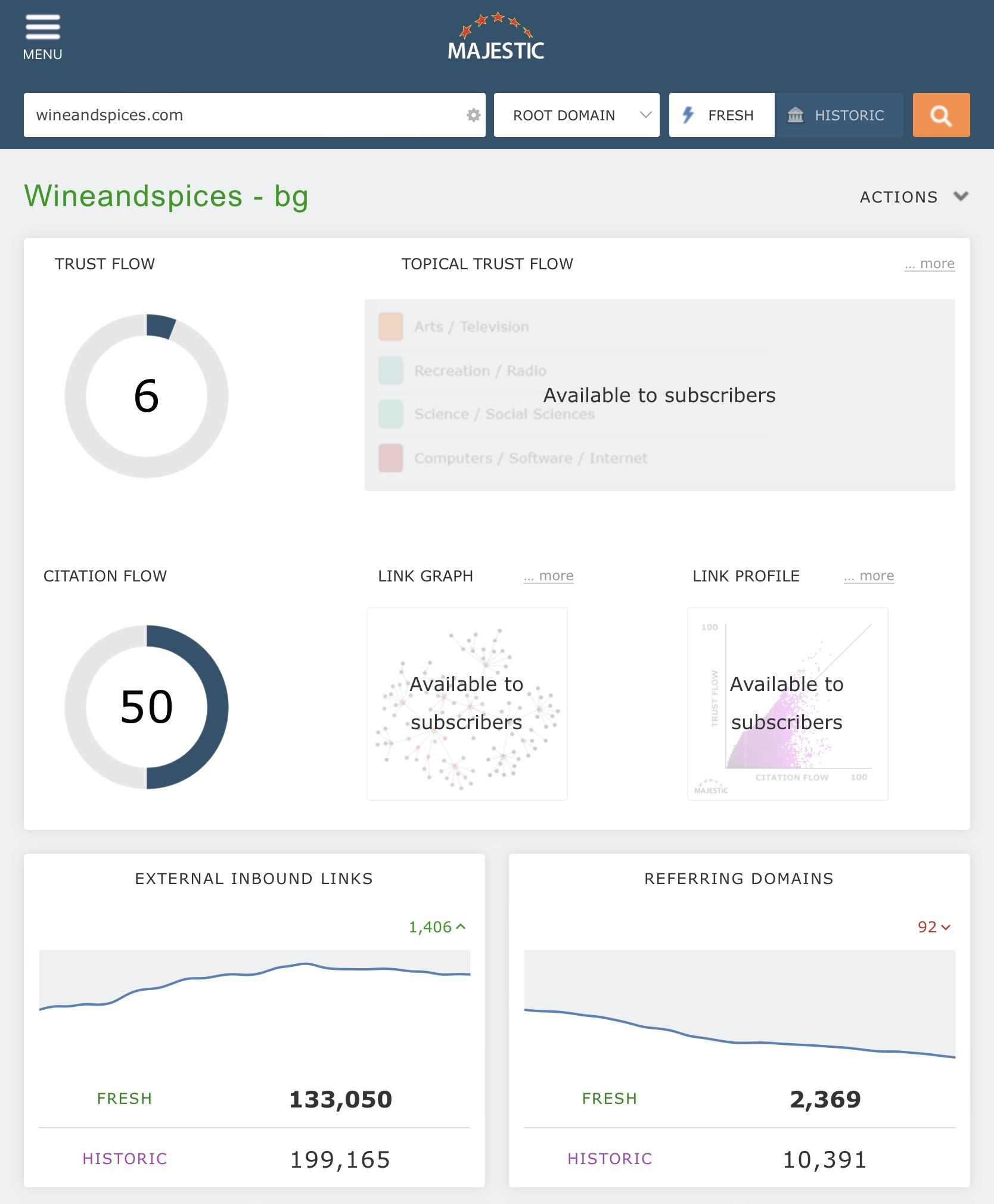Click the 1,406 inbound links increase indicator
This screenshot has height=1204, width=994.
pos(437,927)
